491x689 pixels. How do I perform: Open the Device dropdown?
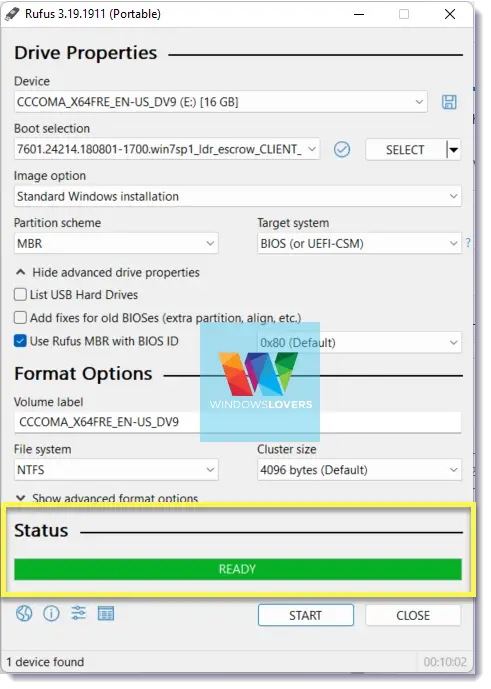(223, 103)
